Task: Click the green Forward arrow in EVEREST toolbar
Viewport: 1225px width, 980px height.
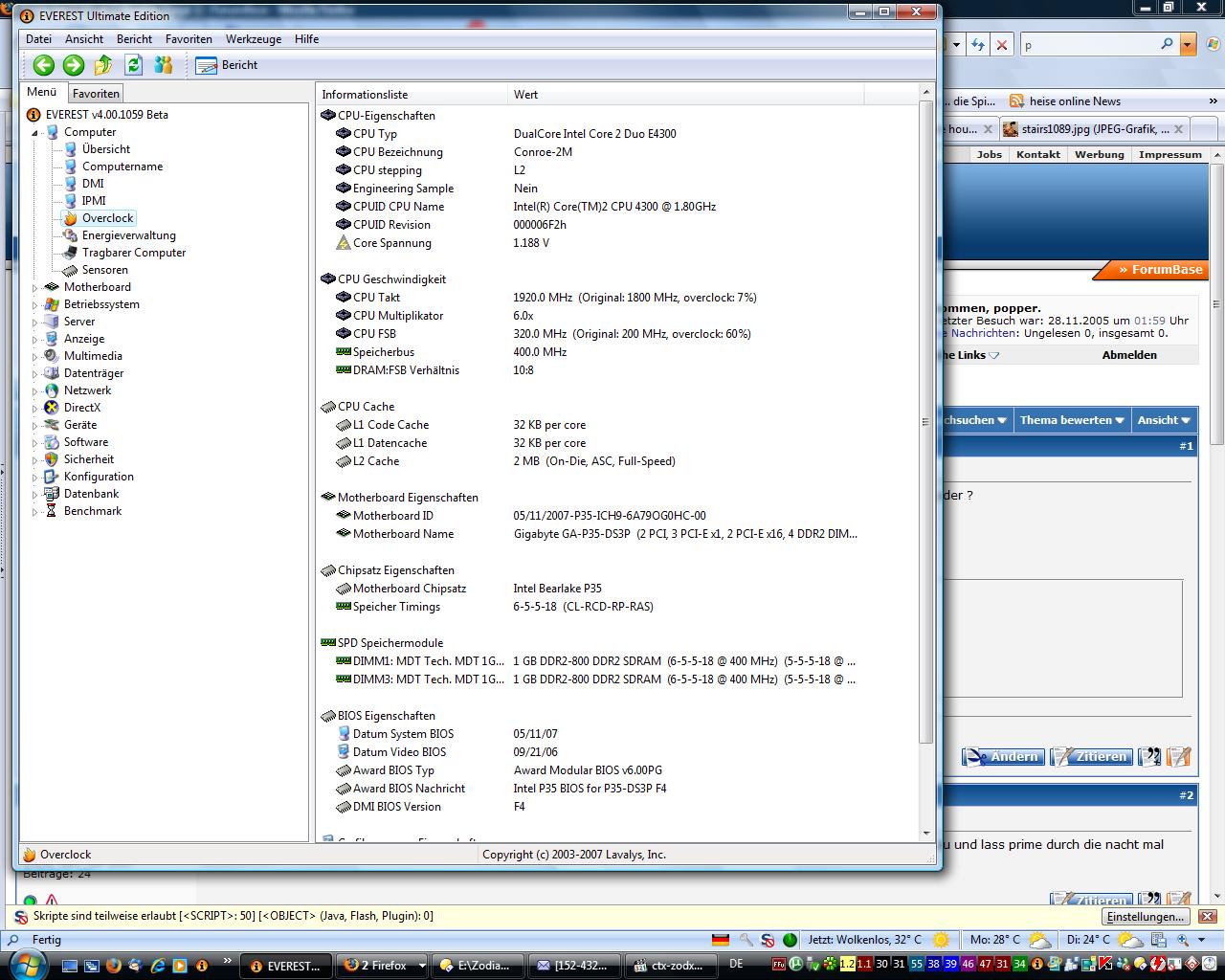Action: 74,65
